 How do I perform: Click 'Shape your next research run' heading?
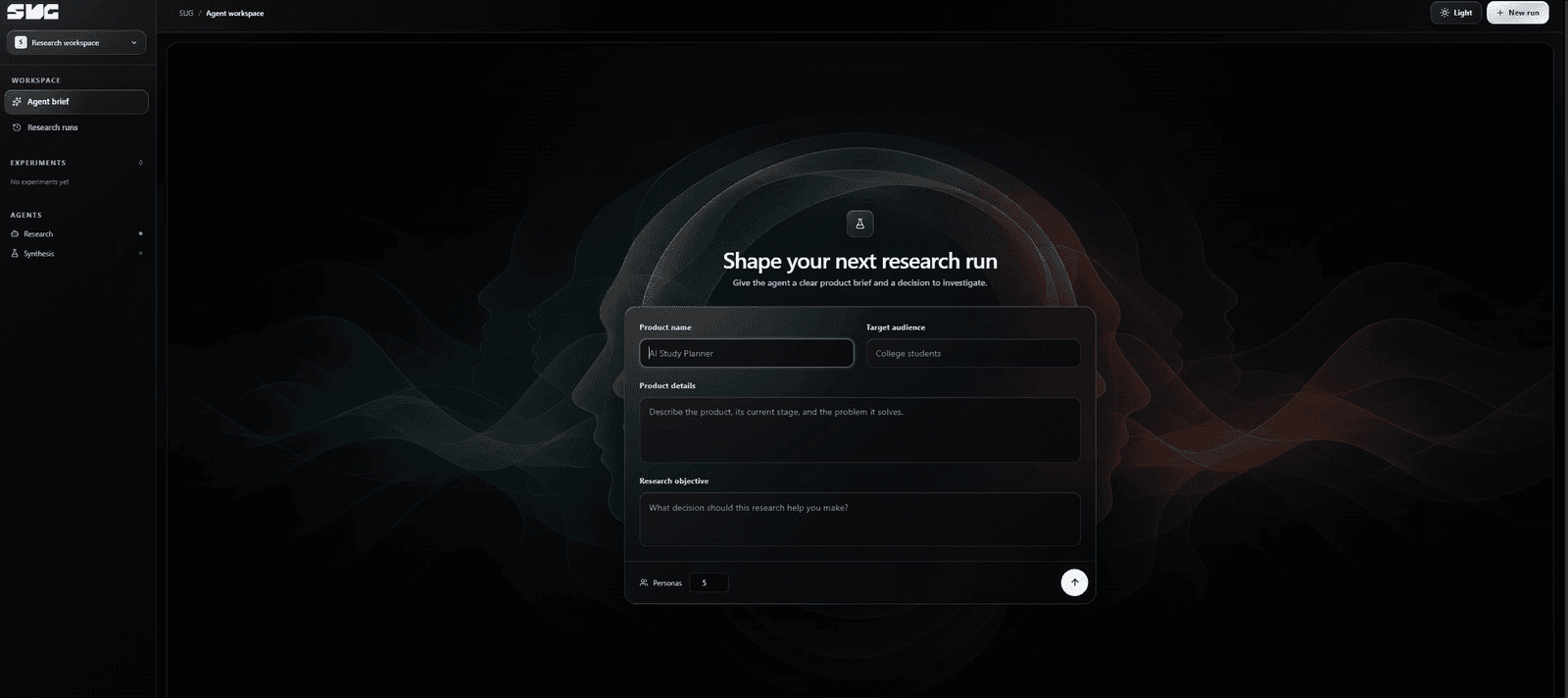click(x=859, y=261)
